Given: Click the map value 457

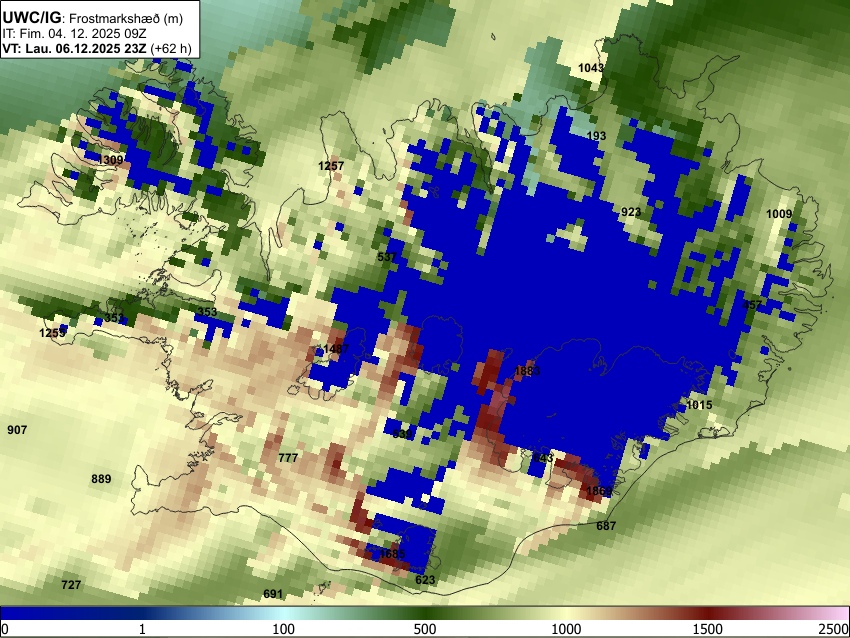Looking at the screenshot, I should (752, 305).
